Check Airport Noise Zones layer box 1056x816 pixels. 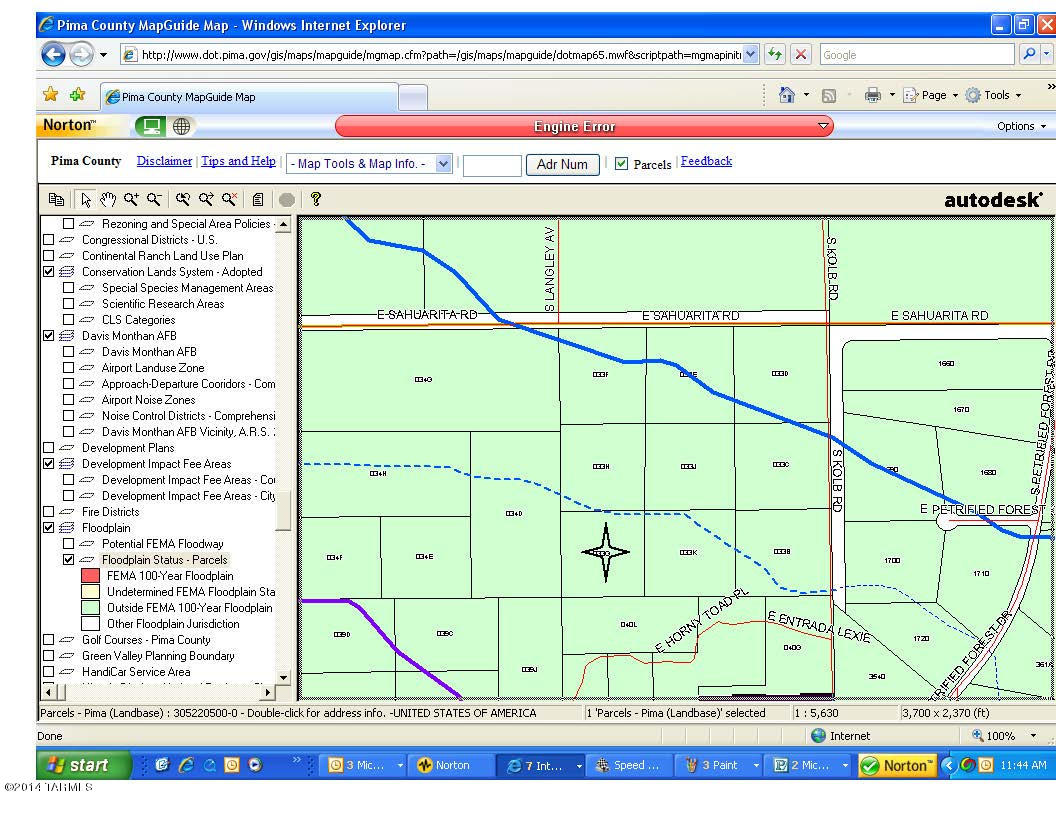69,400
